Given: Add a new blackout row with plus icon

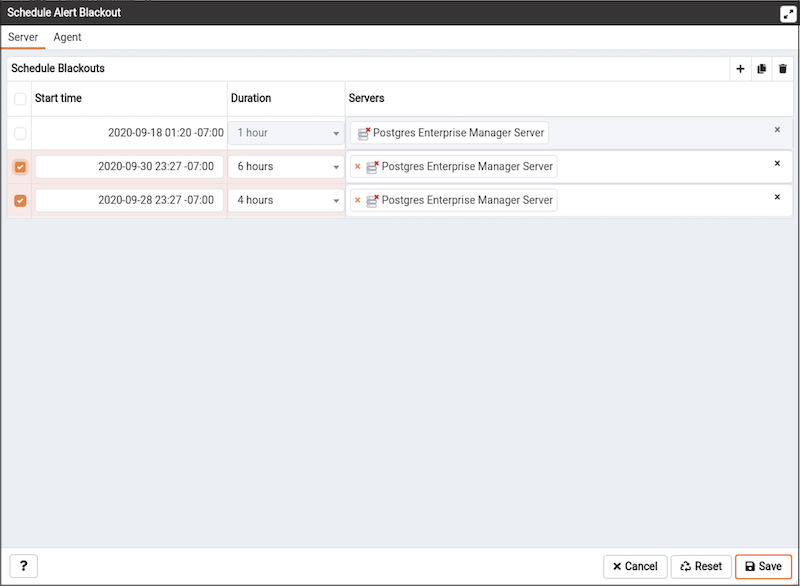Looking at the screenshot, I should [740, 69].
